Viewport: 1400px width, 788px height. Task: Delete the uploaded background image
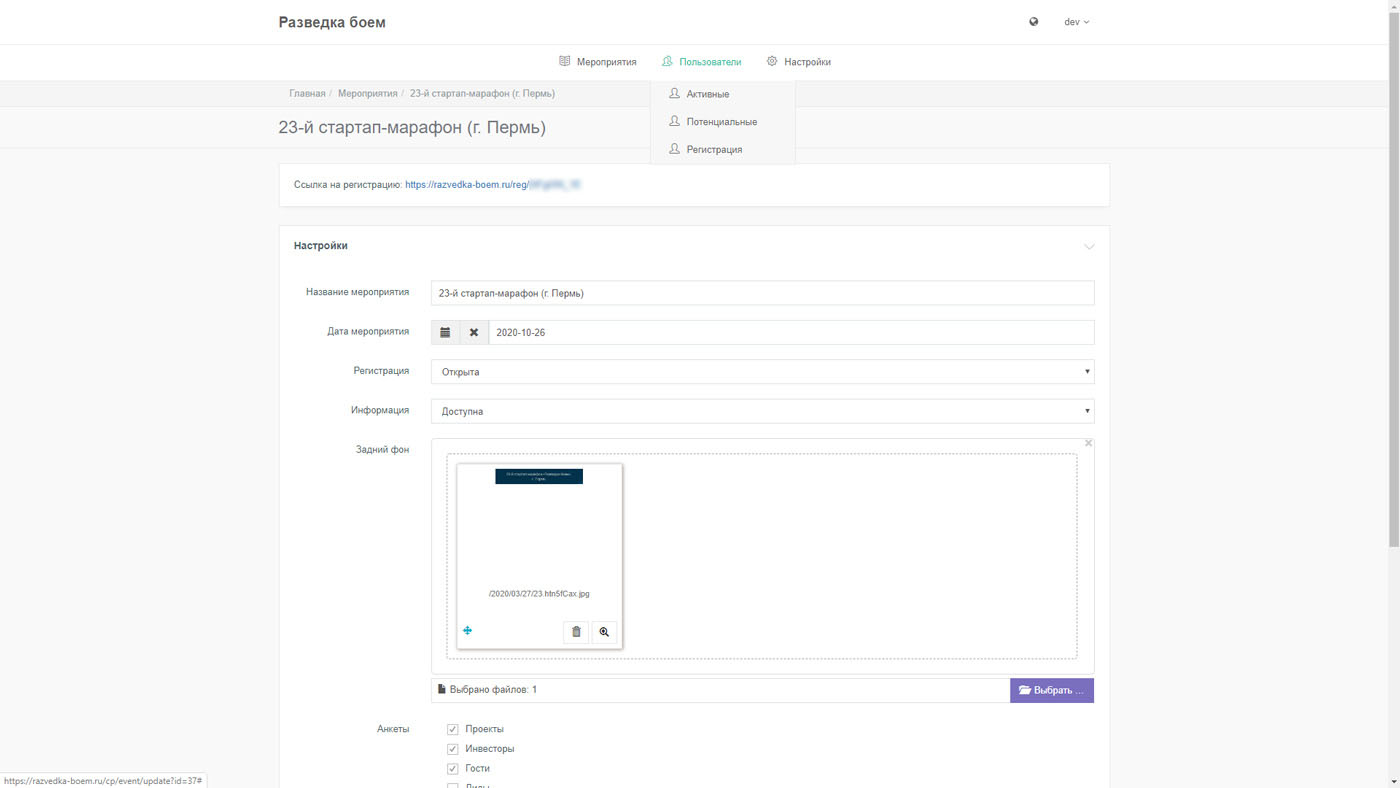coord(576,632)
